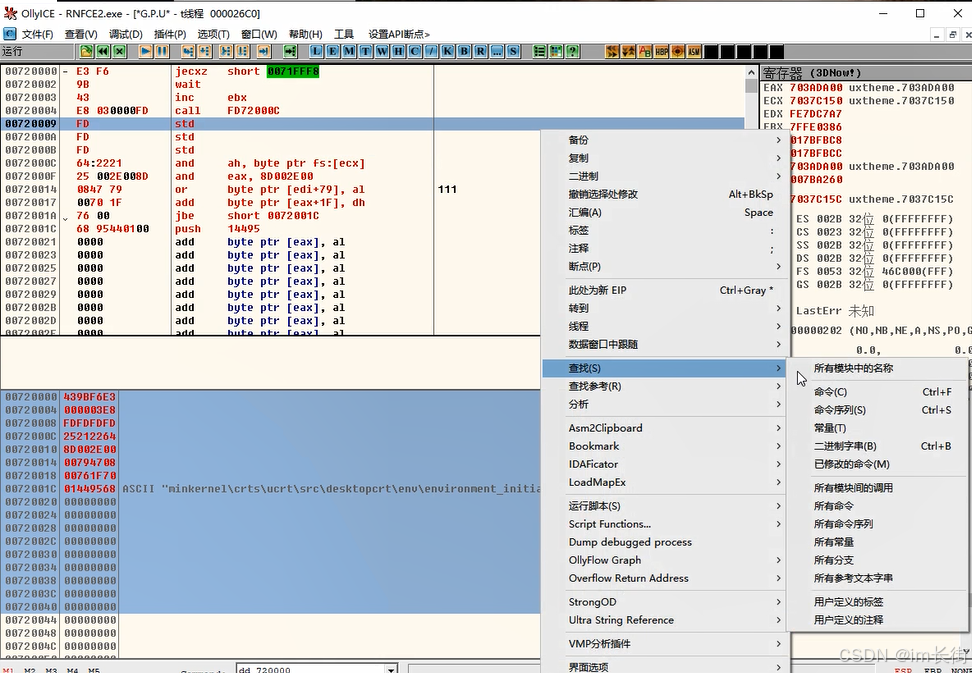Click the Step into toolbar icon
The width and height of the screenshot is (972, 673).
188,51
